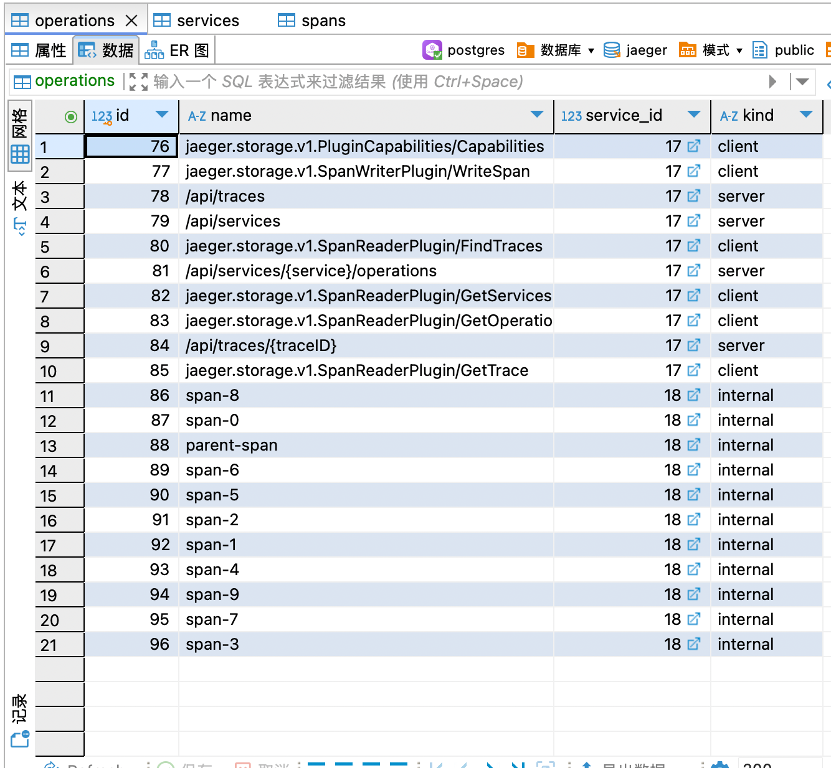Open foreign key link for id 76 row
This screenshot has width=832, height=768.
point(694,146)
